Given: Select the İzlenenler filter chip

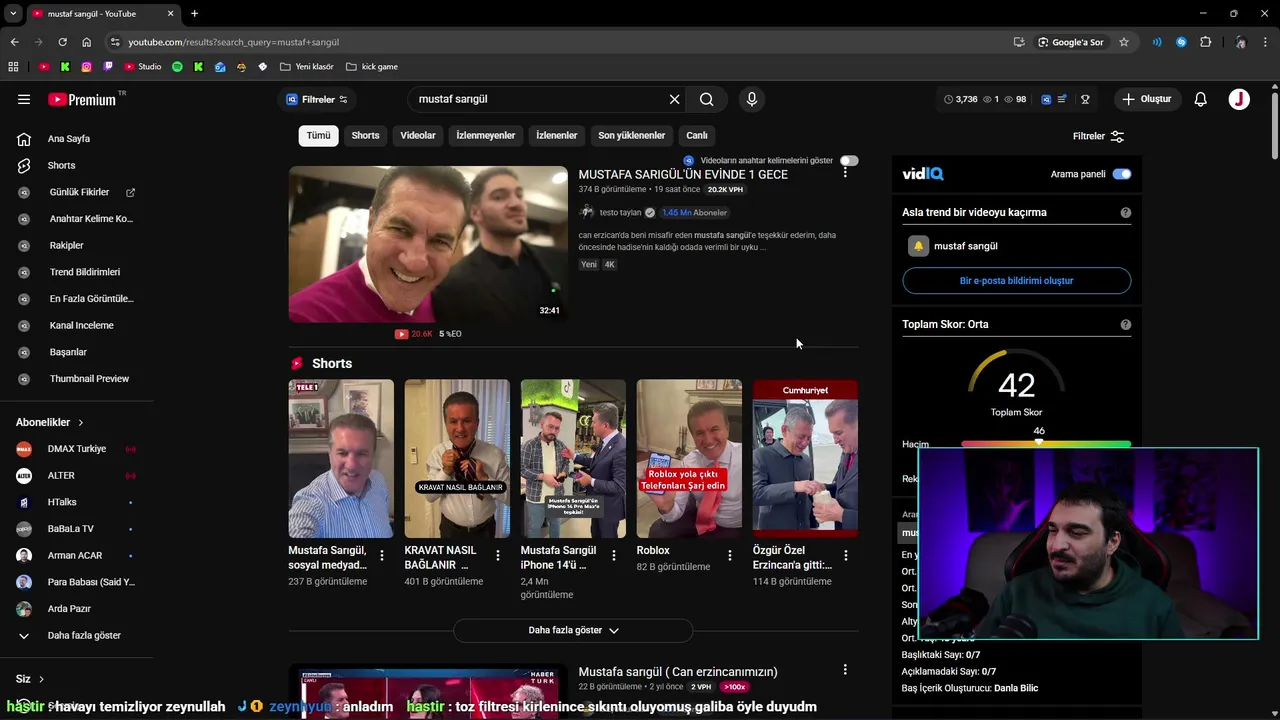Looking at the screenshot, I should coord(557,135).
